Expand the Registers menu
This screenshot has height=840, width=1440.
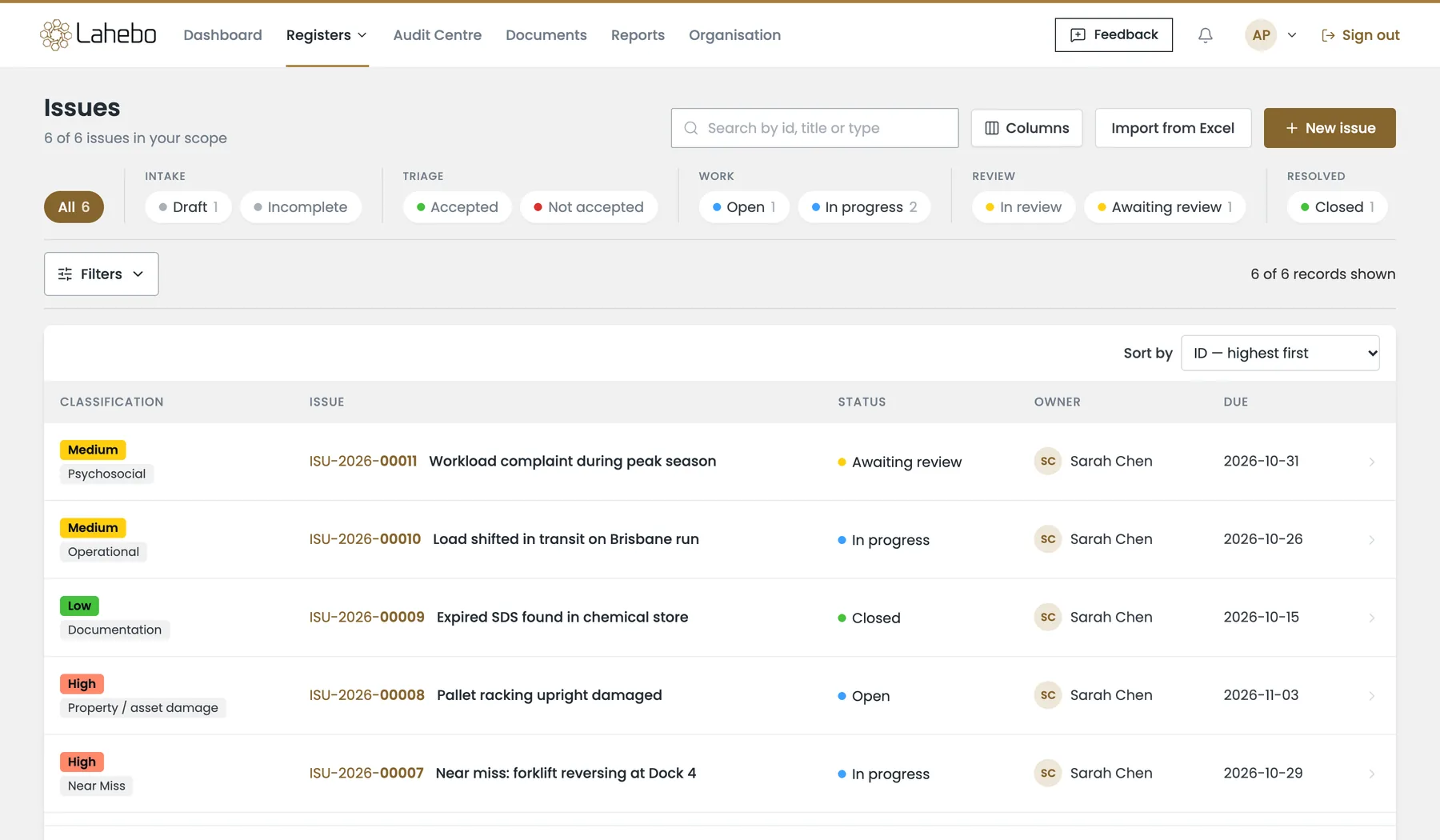pos(327,35)
